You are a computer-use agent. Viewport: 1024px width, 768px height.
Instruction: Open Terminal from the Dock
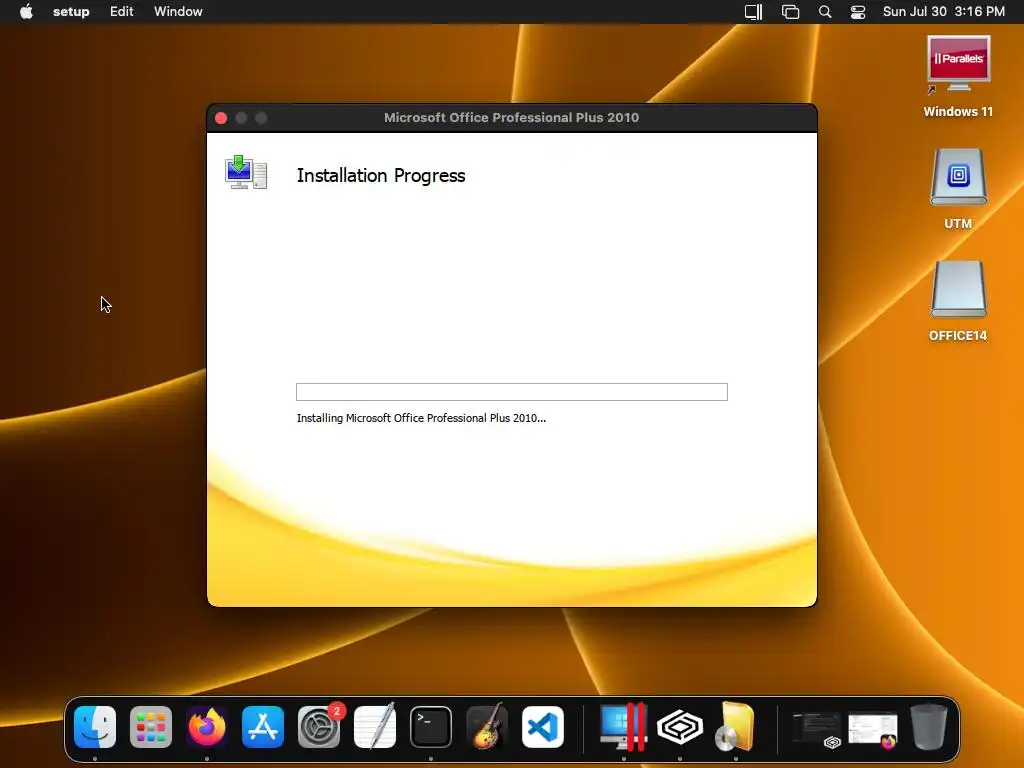pyautogui.click(x=431, y=727)
